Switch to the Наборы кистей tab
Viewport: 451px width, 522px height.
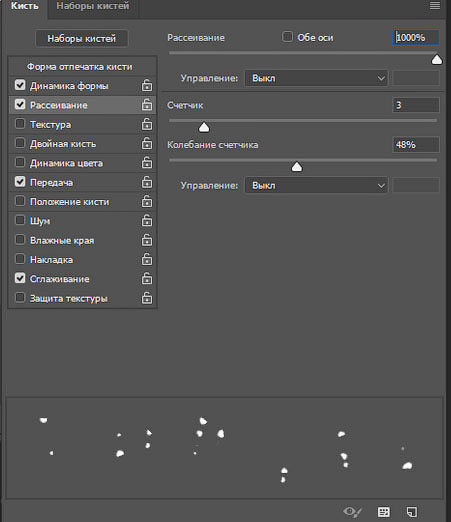(93, 6)
